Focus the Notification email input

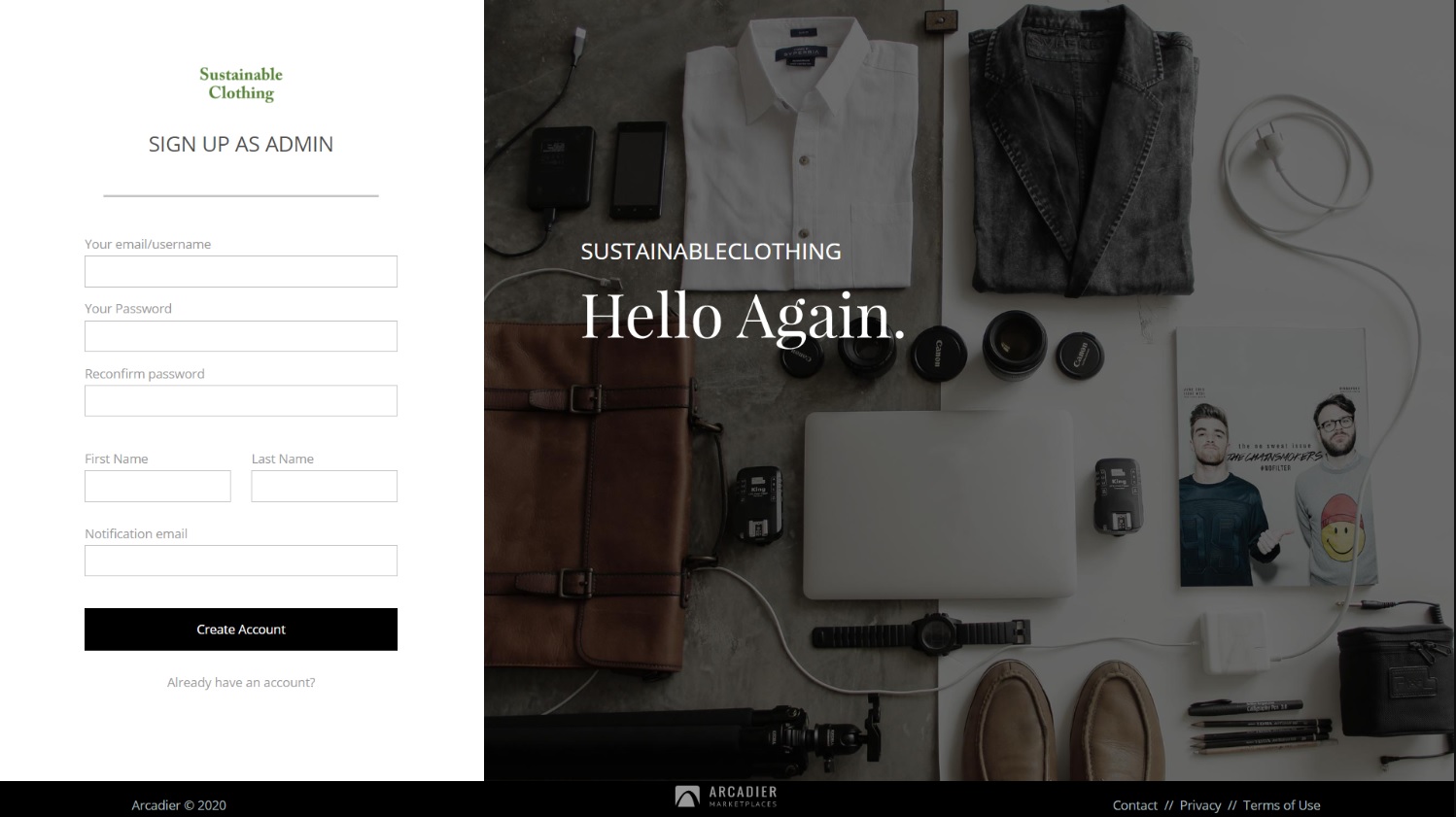(241, 561)
